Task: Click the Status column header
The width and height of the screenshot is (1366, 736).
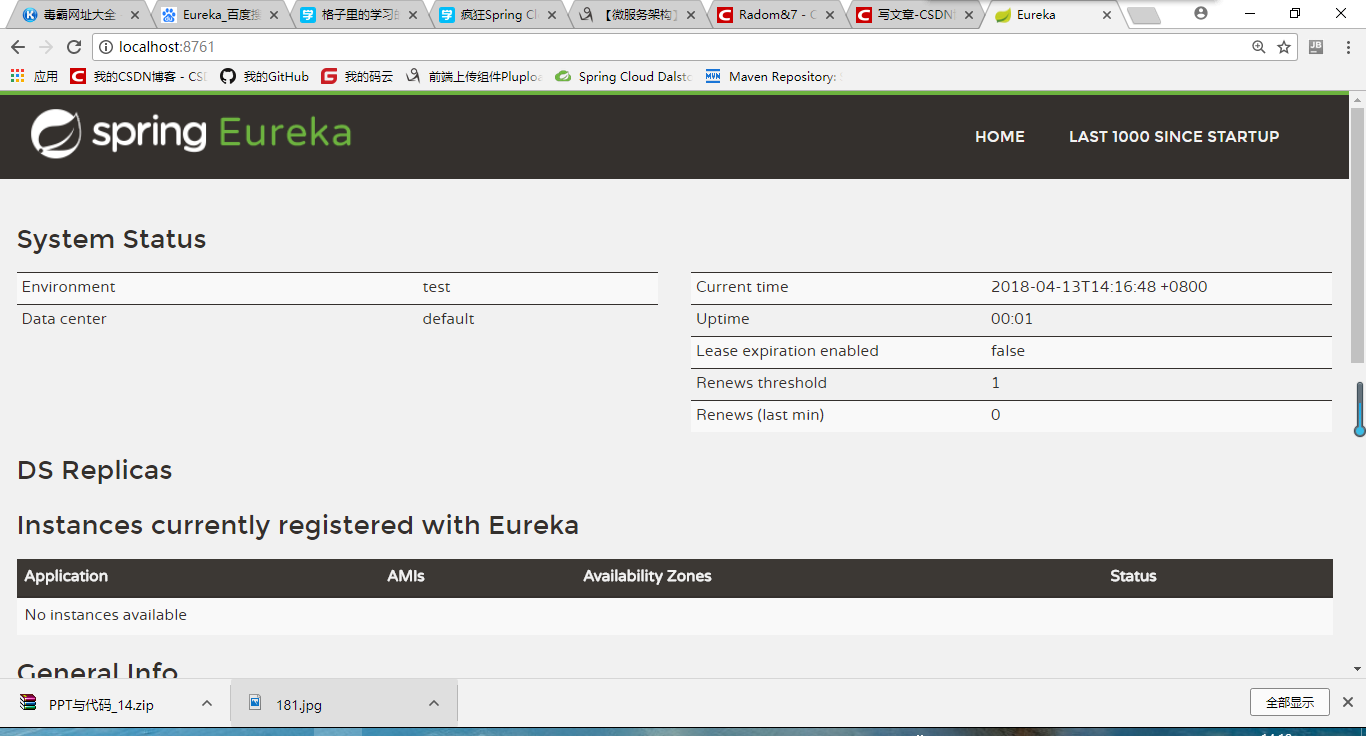Action: (1133, 576)
